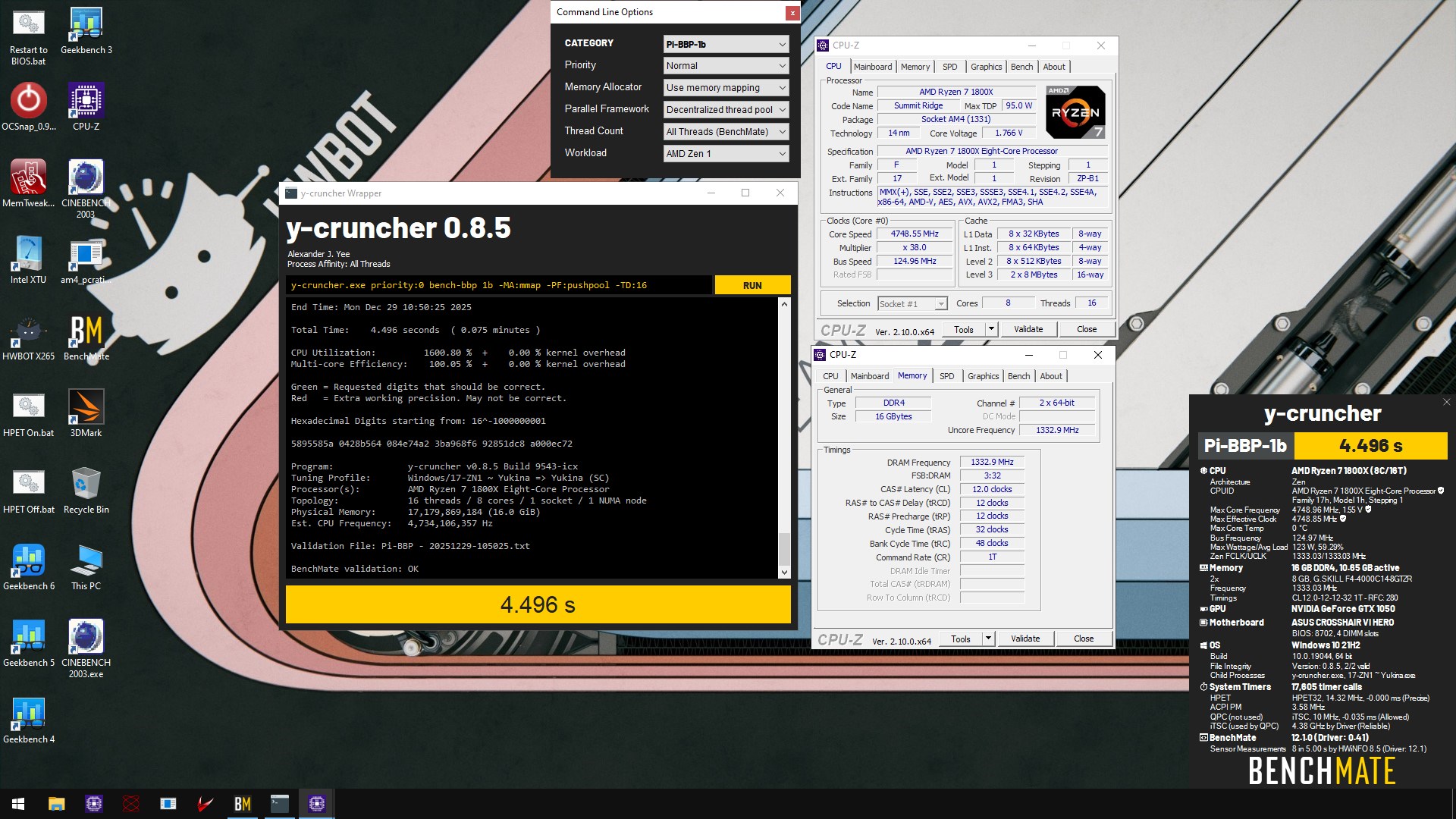This screenshot has width=1456, height=819.
Task: Open Geekbench 5 desktop shortcut
Action: 28,642
